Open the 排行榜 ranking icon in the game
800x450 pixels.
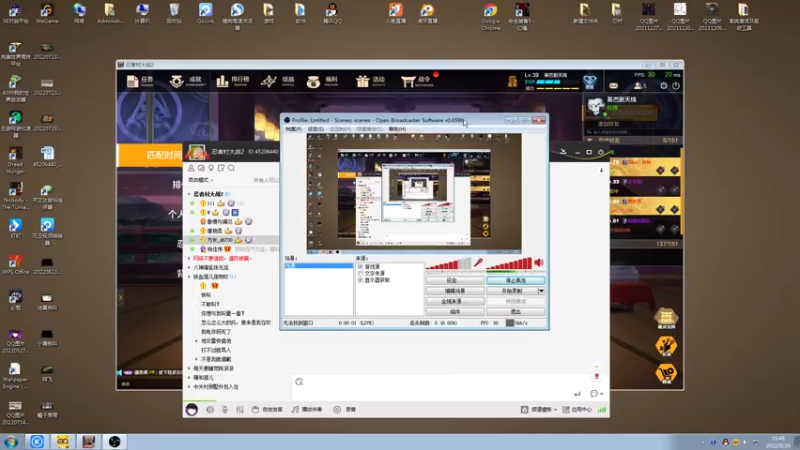point(222,81)
